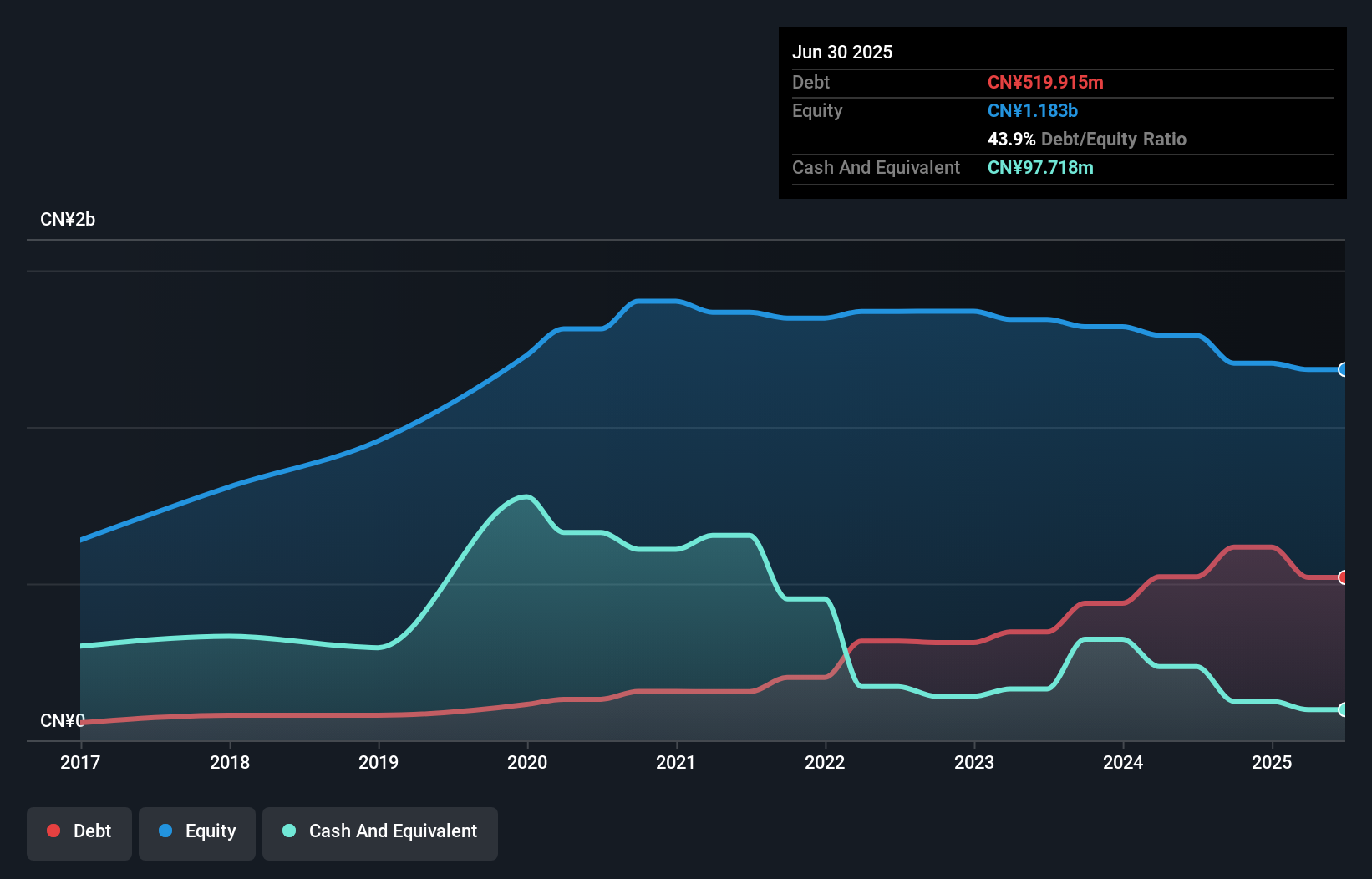Open details for the Debt/Equity Ratio row
This screenshot has width=1372, height=879.
(1086, 140)
